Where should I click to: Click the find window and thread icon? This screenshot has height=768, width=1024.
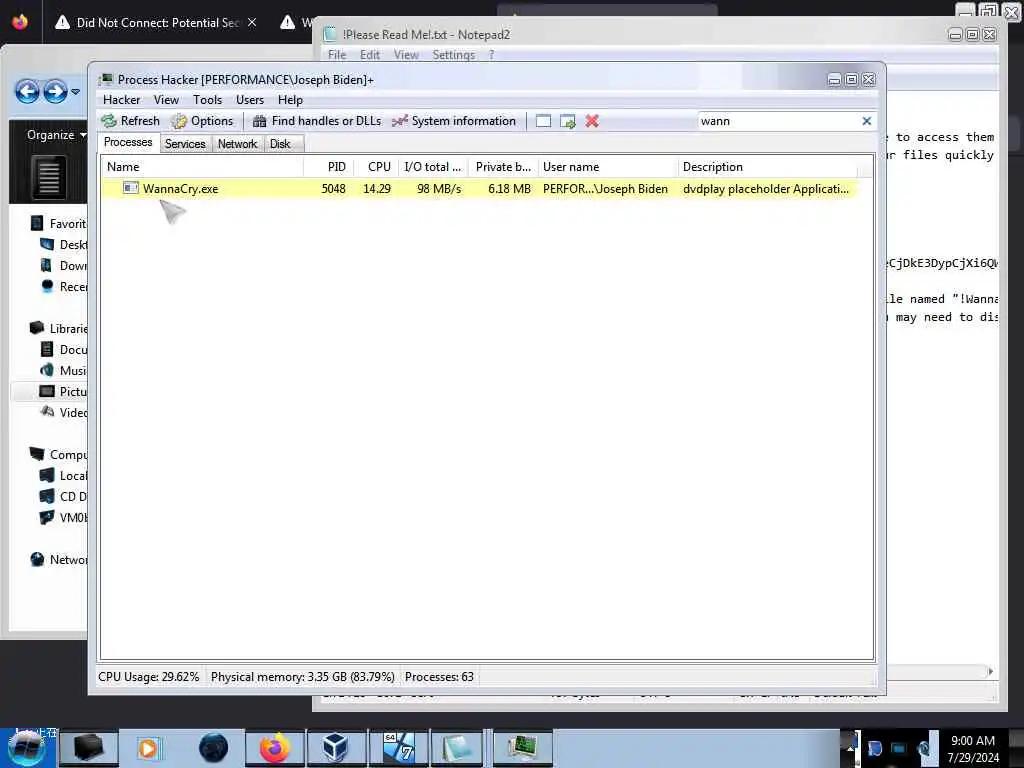point(568,121)
